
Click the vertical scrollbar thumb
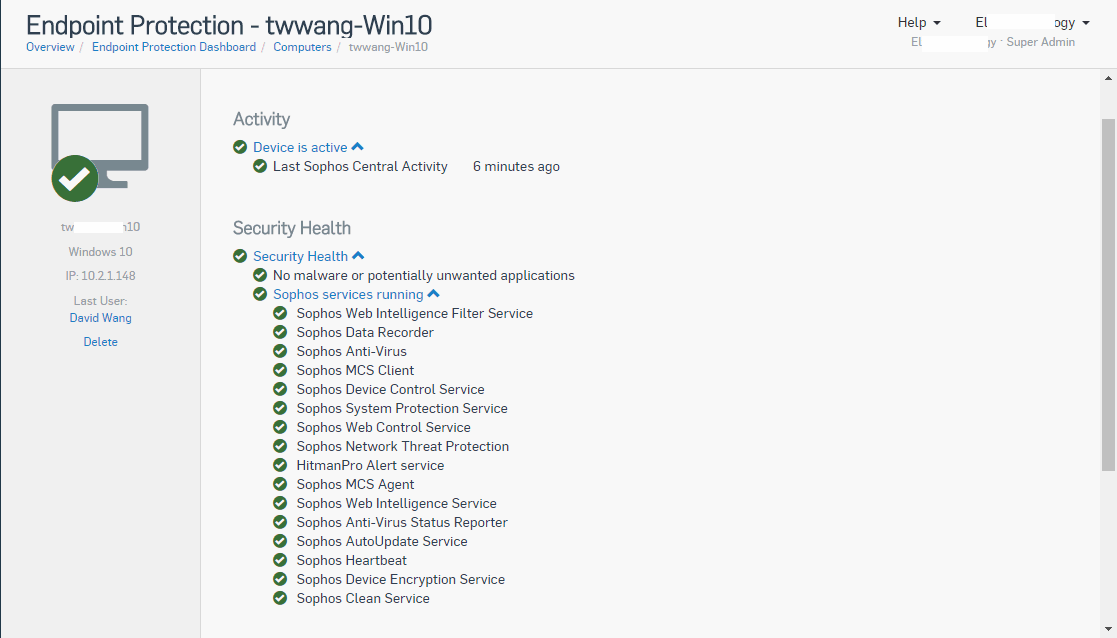[x=1108, y=295]
